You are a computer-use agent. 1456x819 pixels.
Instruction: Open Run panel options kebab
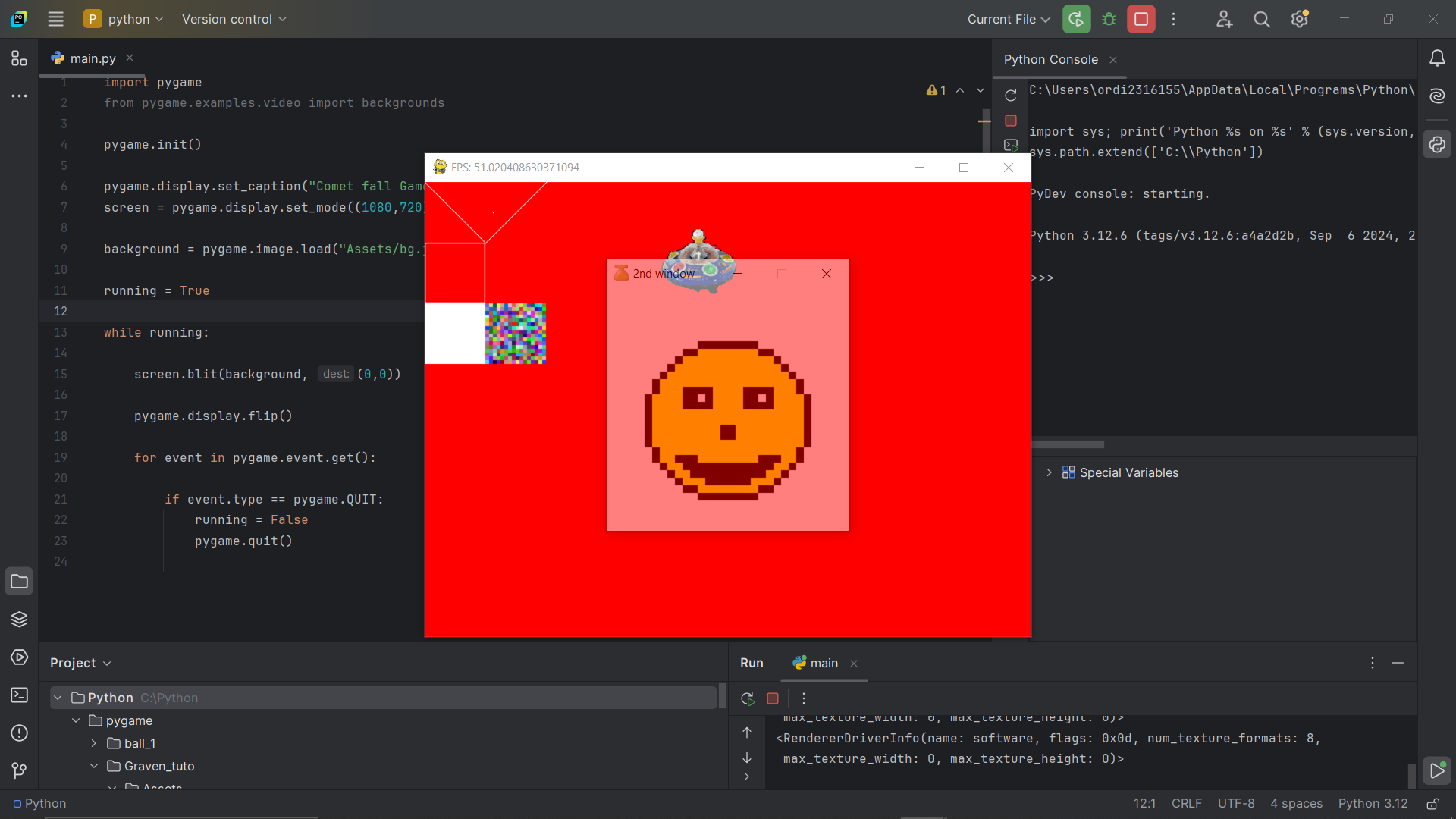tap(1372, 663)
